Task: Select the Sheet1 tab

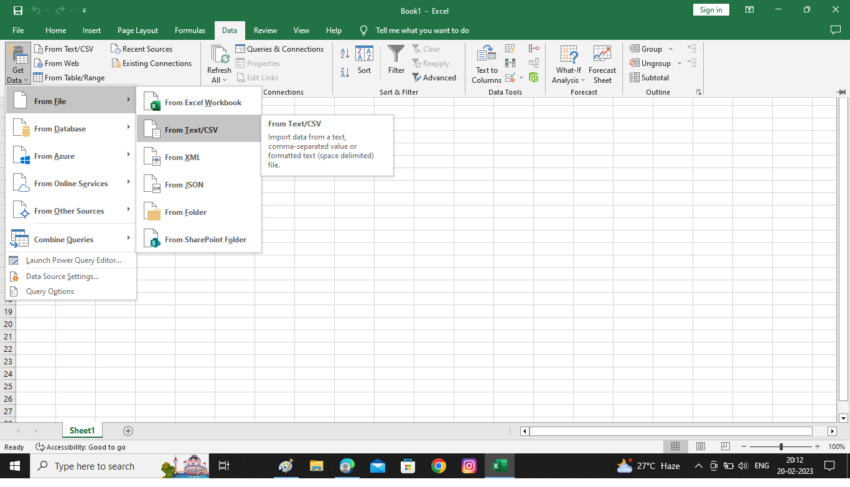Action: pyautogui.click(x=82, y=431)
